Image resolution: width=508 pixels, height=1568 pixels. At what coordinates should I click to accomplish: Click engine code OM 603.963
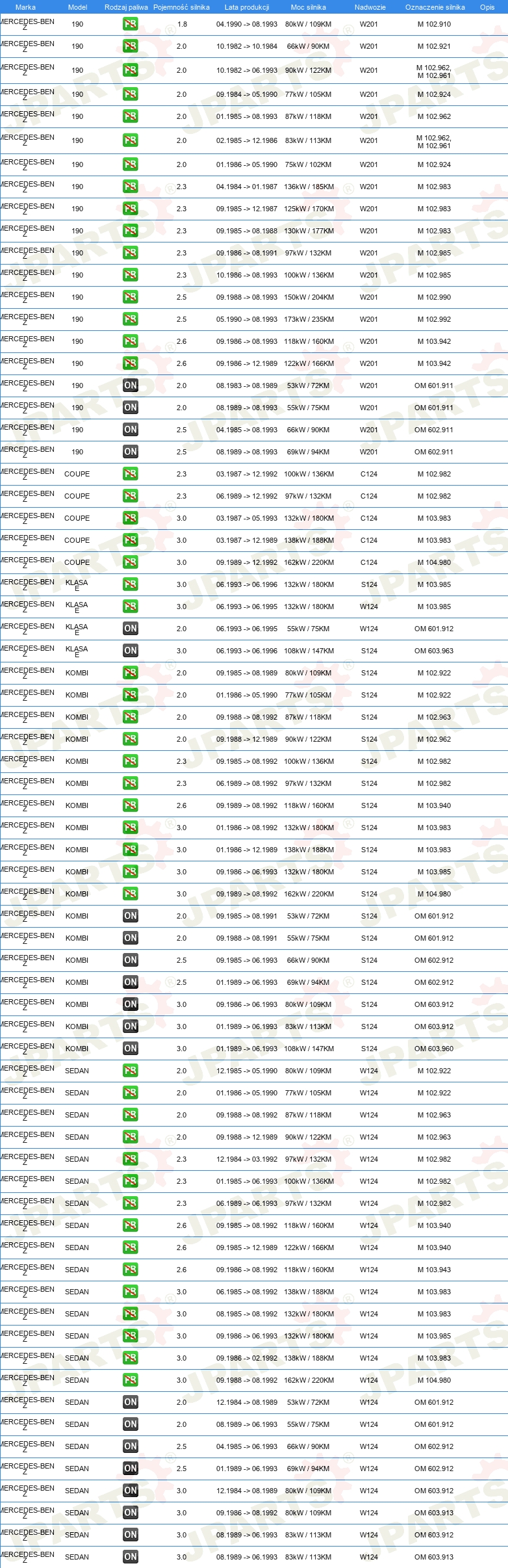434,651
